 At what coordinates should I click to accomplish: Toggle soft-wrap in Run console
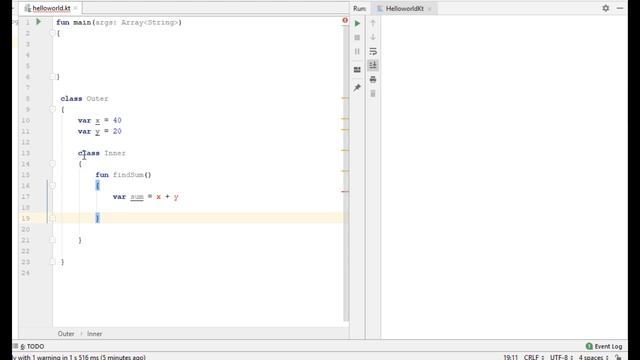pos(373,51)
